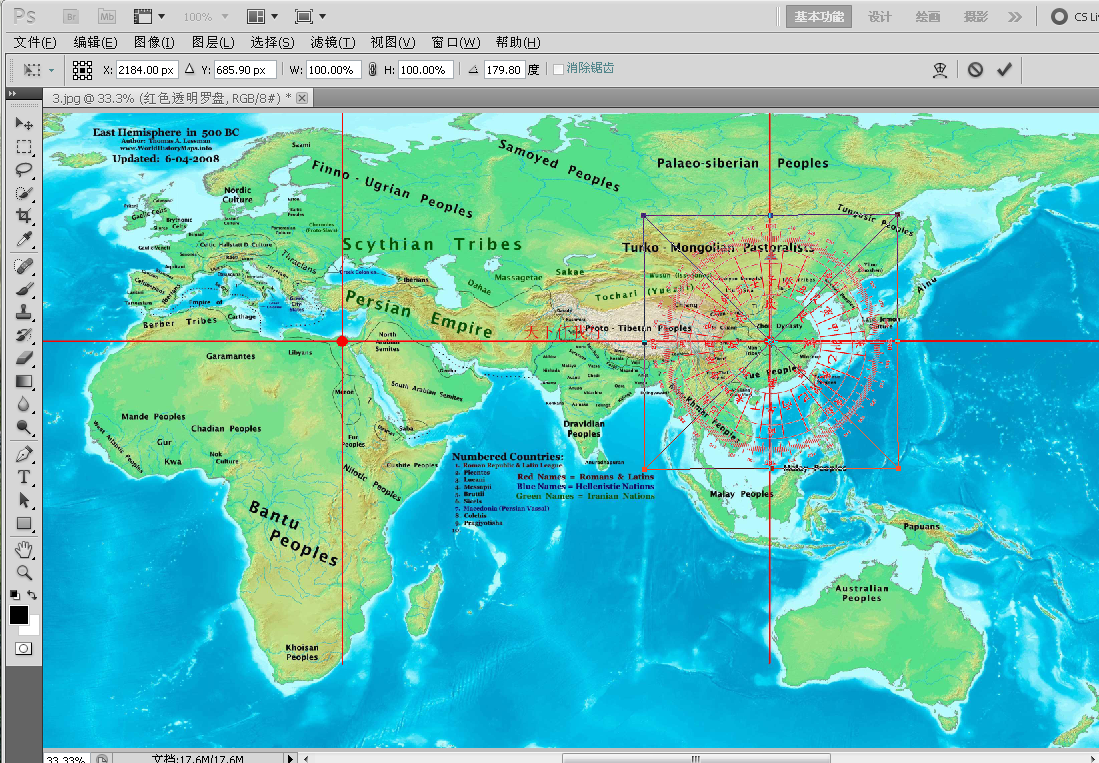Open the 图层(L) menu
Screen dimensions: 1099x763
[x=212, y=42]
